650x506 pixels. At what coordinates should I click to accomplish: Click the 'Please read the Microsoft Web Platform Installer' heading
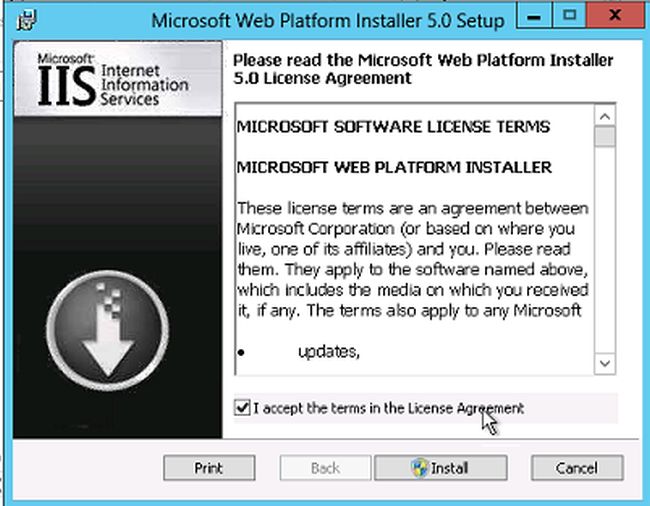[x=423, y=69]
